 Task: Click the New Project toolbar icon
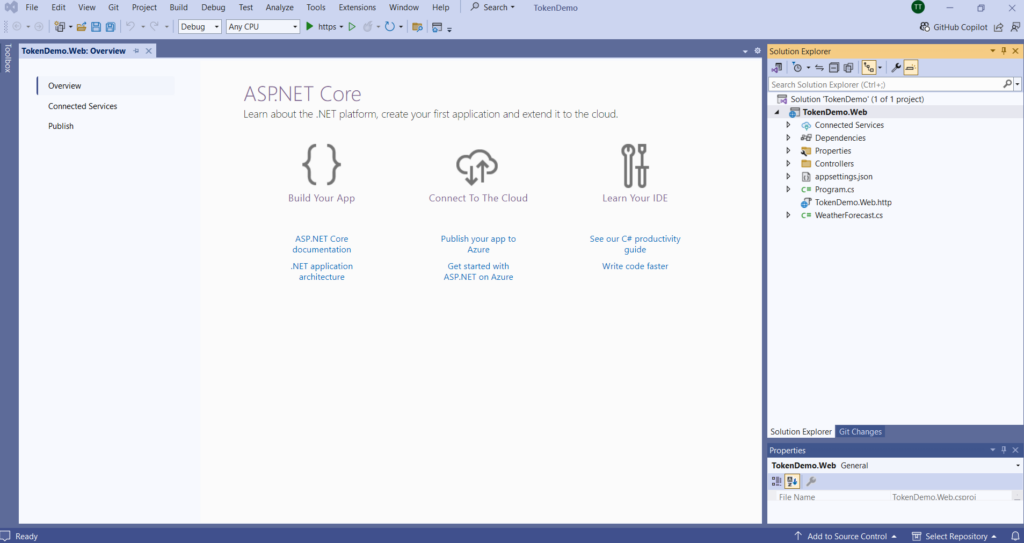click(x=60, y=27)
